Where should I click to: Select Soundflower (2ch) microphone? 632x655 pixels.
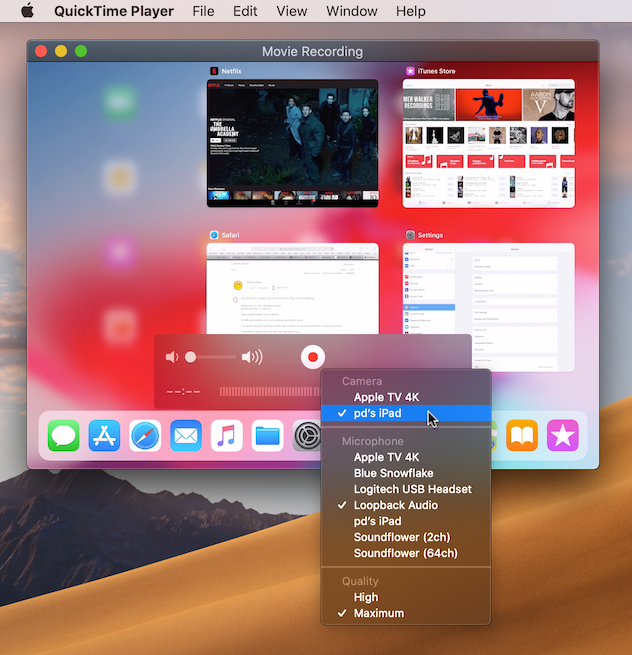[x=406, y=537]
